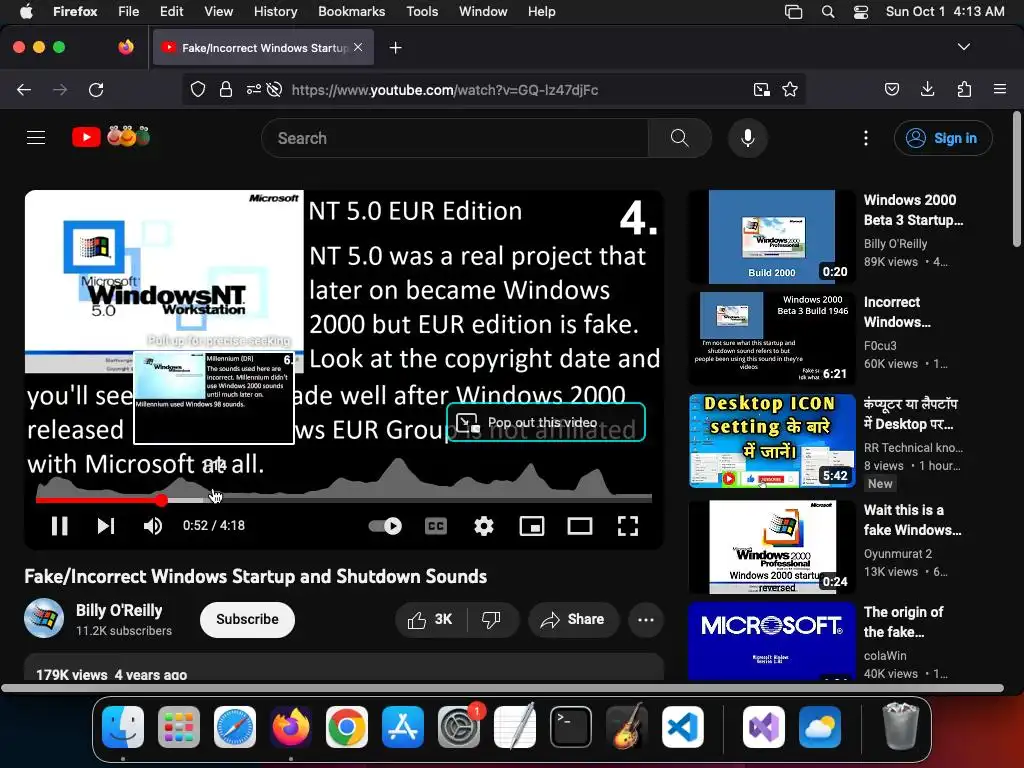Search with your voice microphone
Viewport: 1024px width, 768px height.
point(748,138)
